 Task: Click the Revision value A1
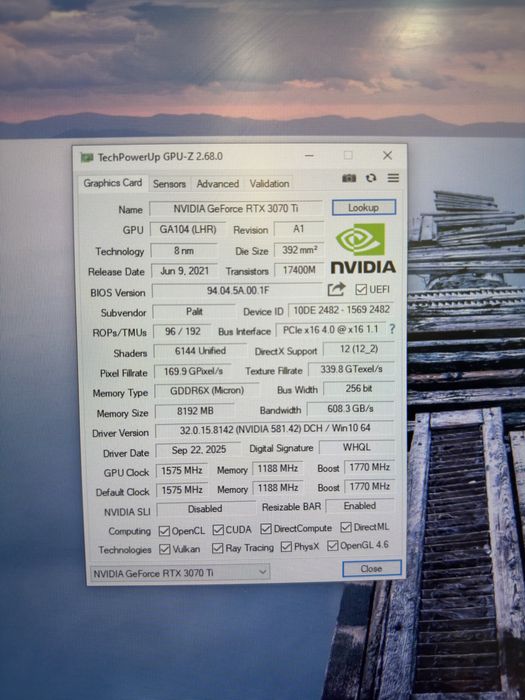point(299,229)
